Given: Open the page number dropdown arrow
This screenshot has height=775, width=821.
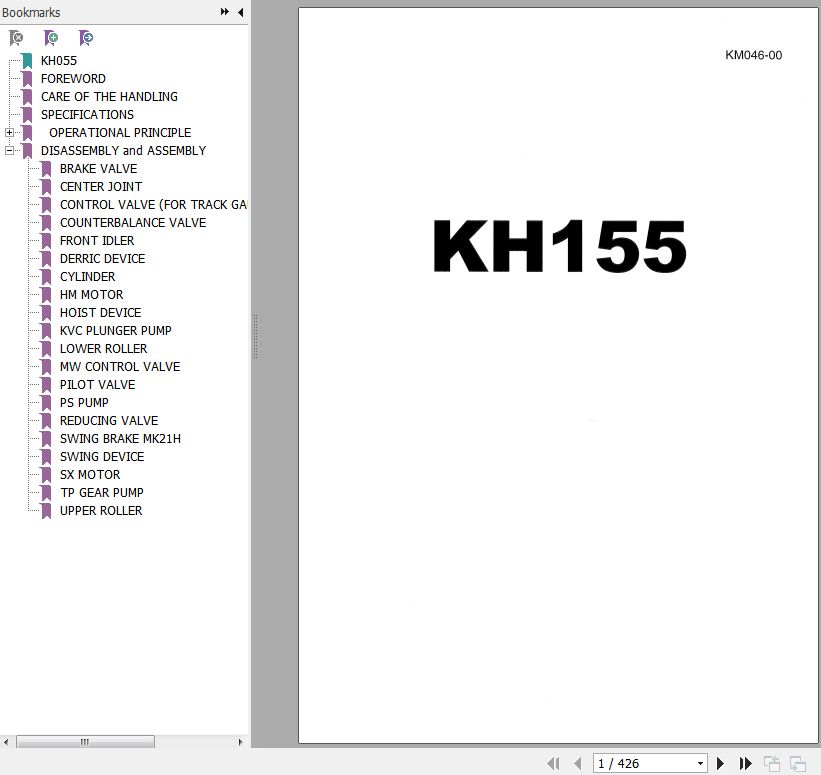Looking at the screenshot, I should click(700, 763).
